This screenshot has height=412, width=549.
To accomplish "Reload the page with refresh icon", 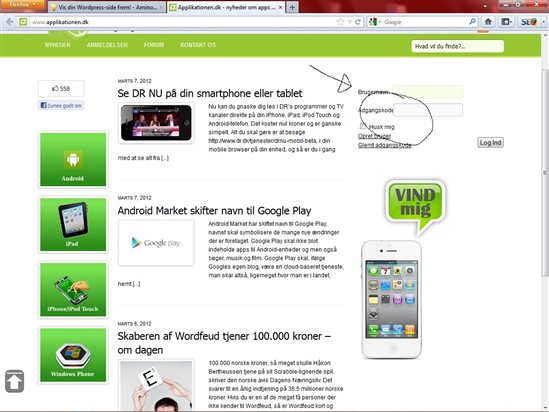I will pyautogui.click(x=358, y=22).
